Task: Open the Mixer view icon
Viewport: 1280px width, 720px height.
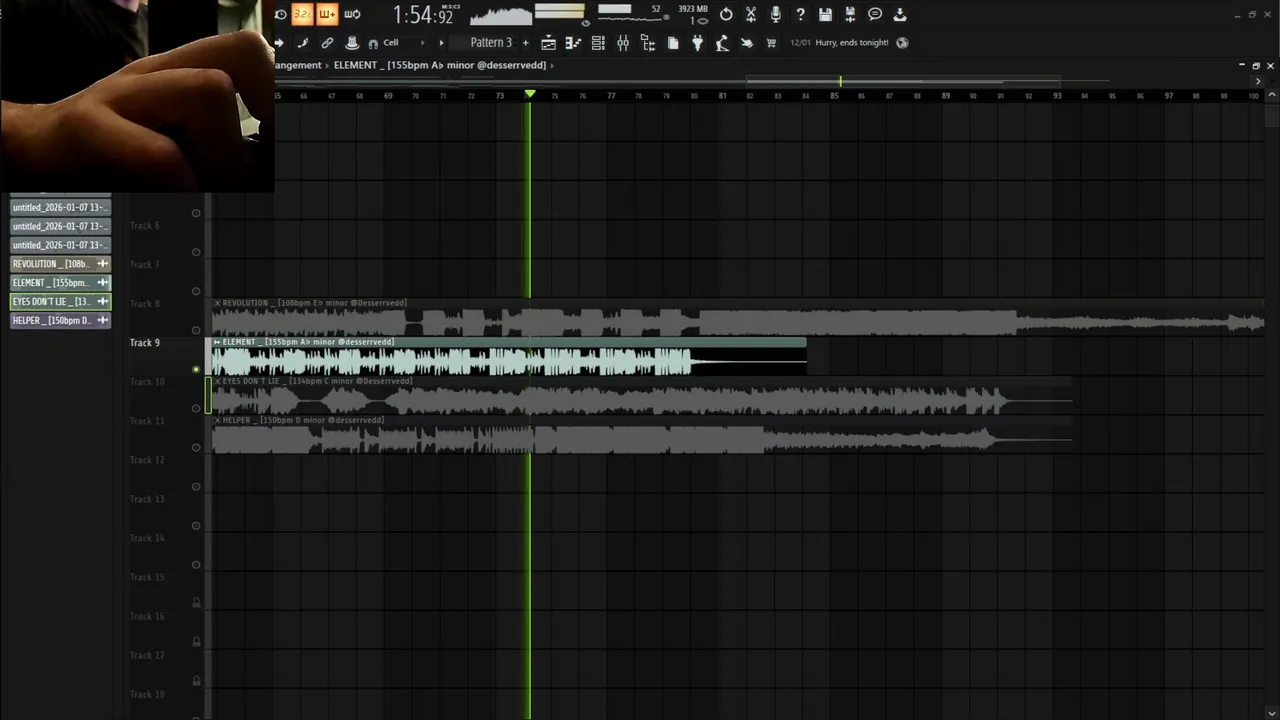Action: click(623, 43)
